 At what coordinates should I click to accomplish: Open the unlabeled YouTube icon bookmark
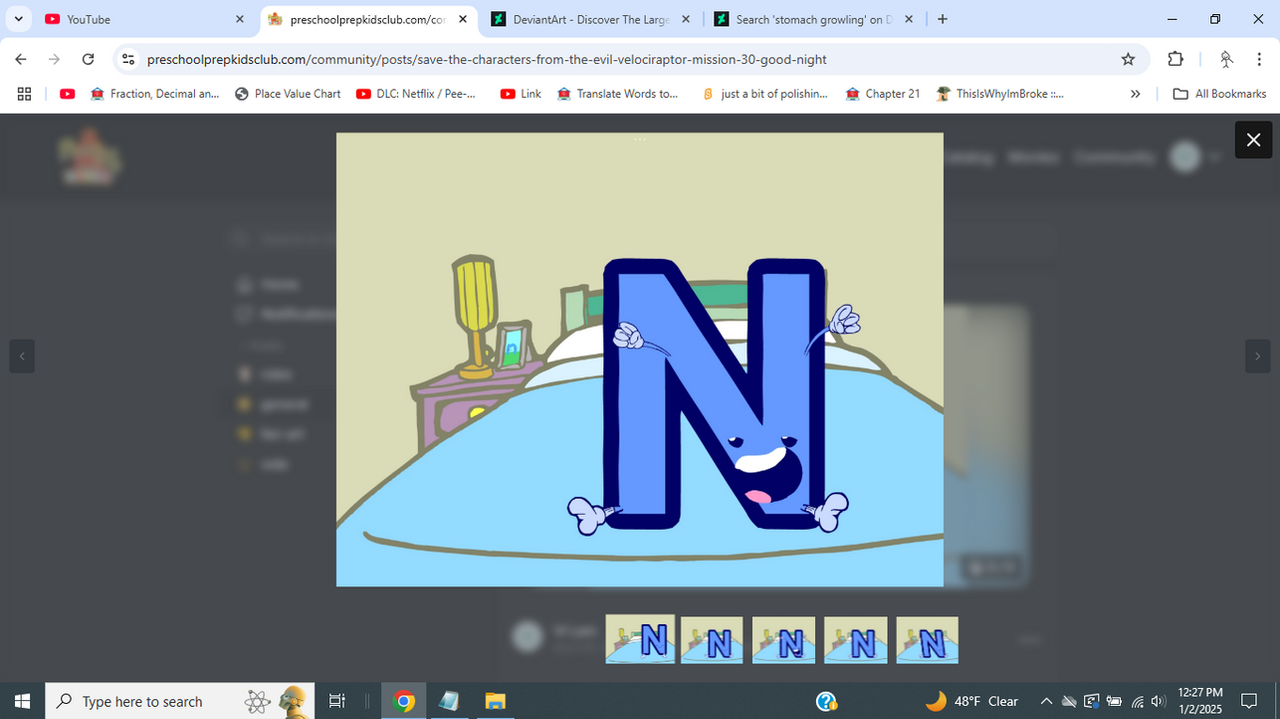pyautogui.click(x=67, y=94)
